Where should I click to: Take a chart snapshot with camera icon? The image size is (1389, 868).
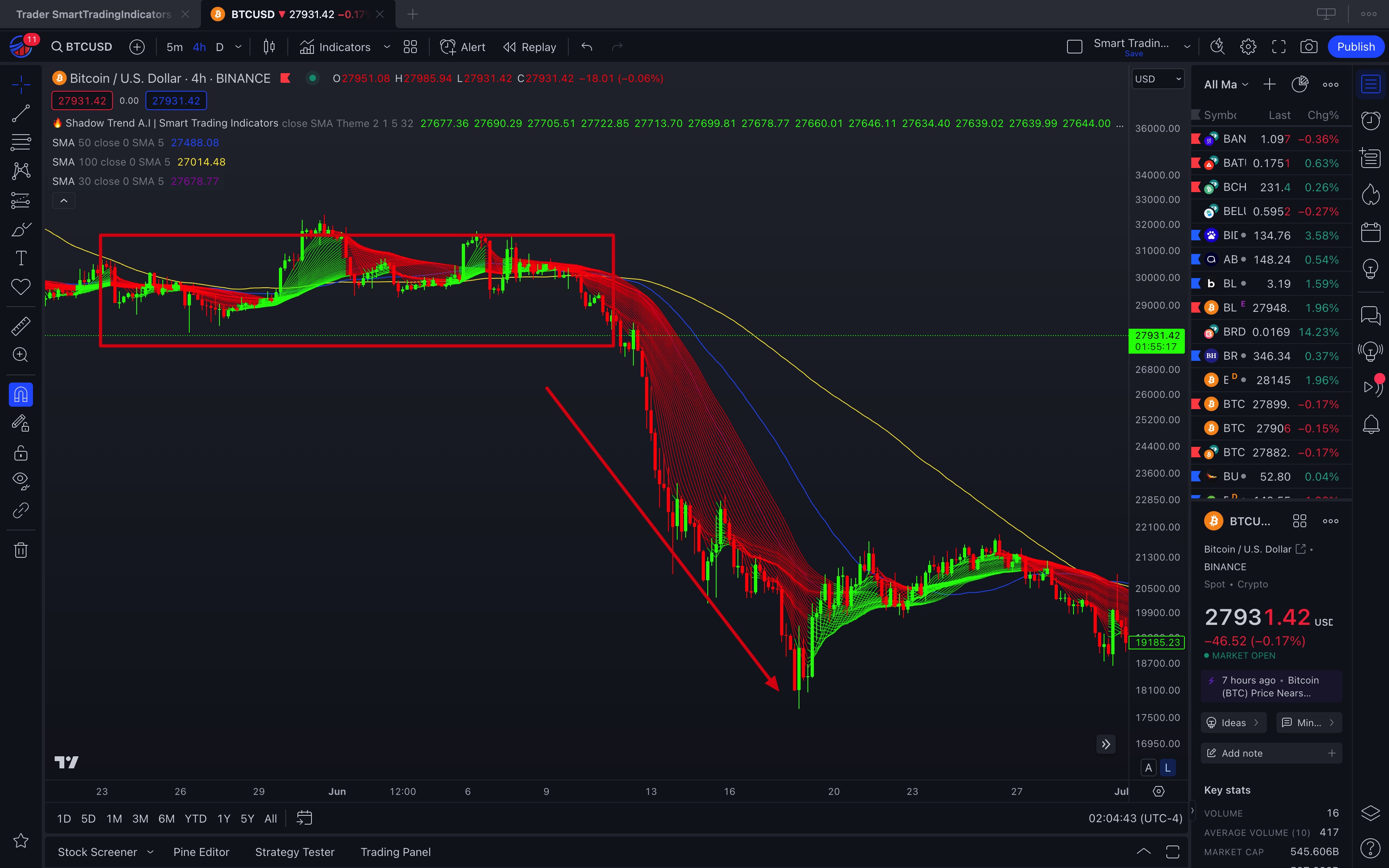pyautogui.click(x=1309, y=47)
